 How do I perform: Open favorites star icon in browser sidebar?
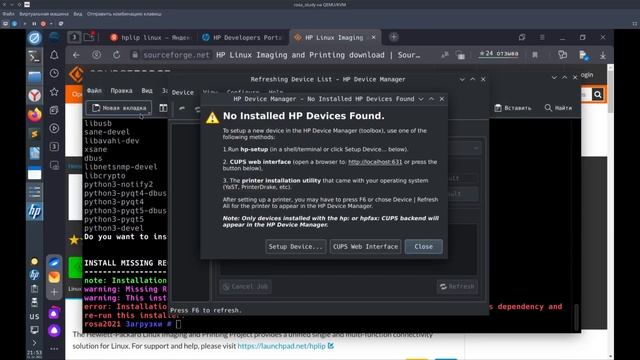54,92
